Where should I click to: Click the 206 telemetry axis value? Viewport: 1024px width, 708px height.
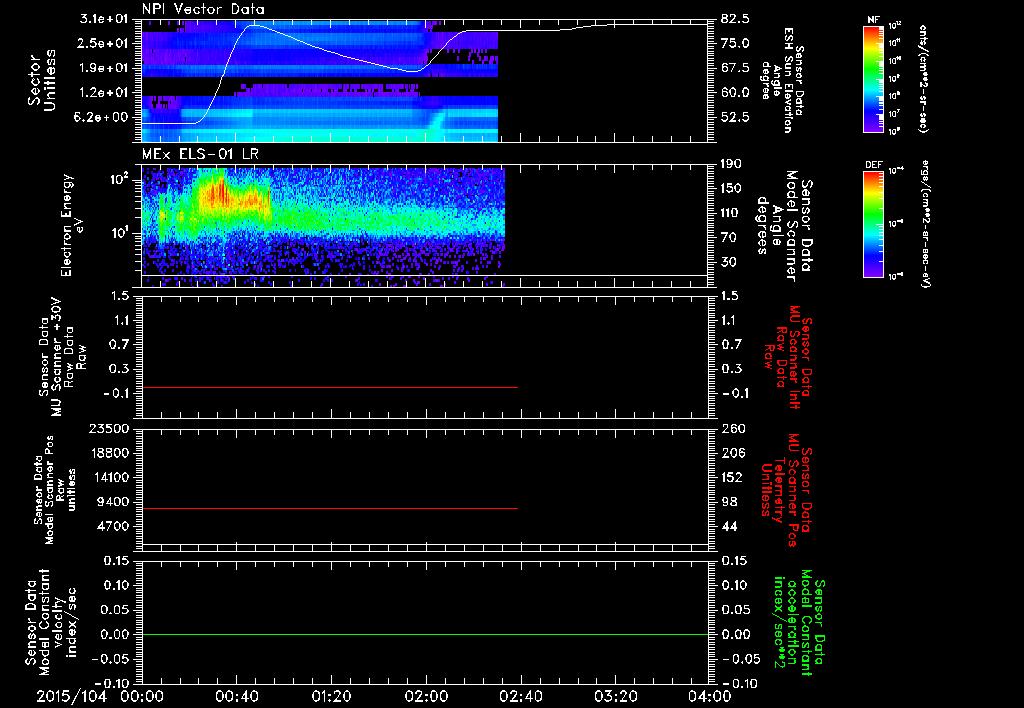tap(732, 453)
